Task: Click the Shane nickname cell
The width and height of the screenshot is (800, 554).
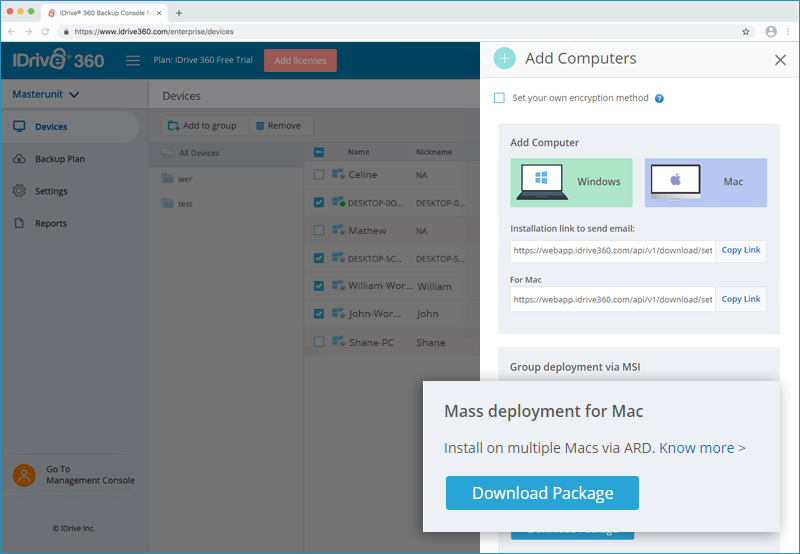Action: coord(431,342)
